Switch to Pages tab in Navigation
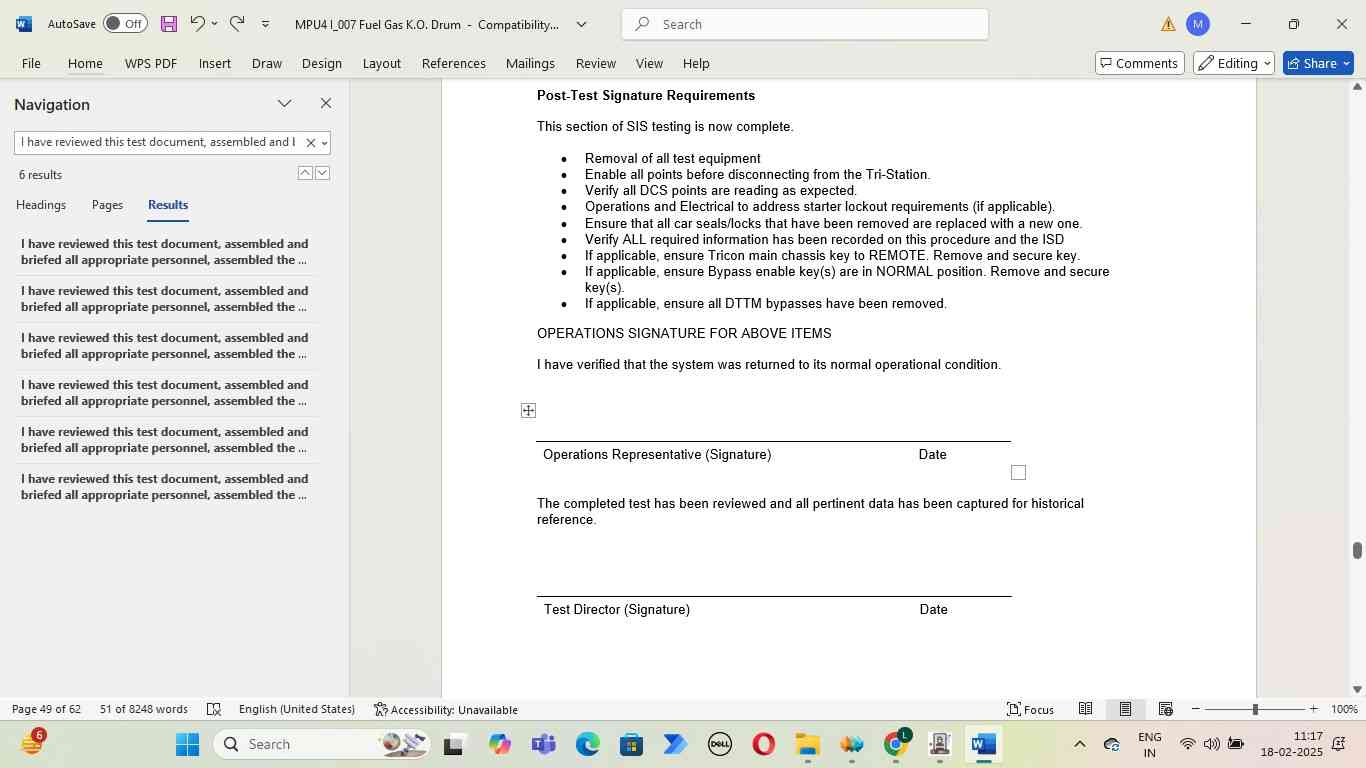 point(107,205)
